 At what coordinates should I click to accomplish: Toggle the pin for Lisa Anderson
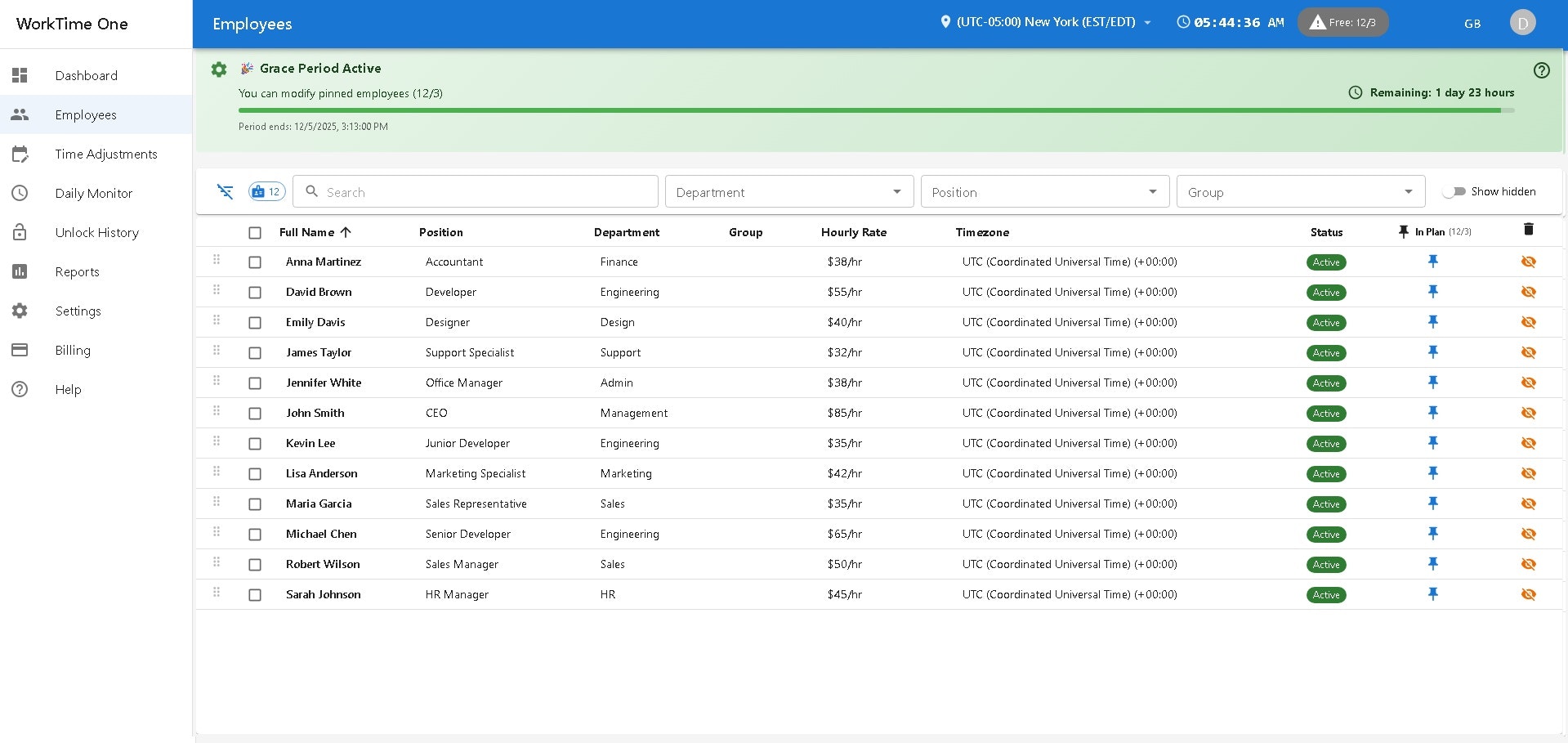[x=1432, y=473]
